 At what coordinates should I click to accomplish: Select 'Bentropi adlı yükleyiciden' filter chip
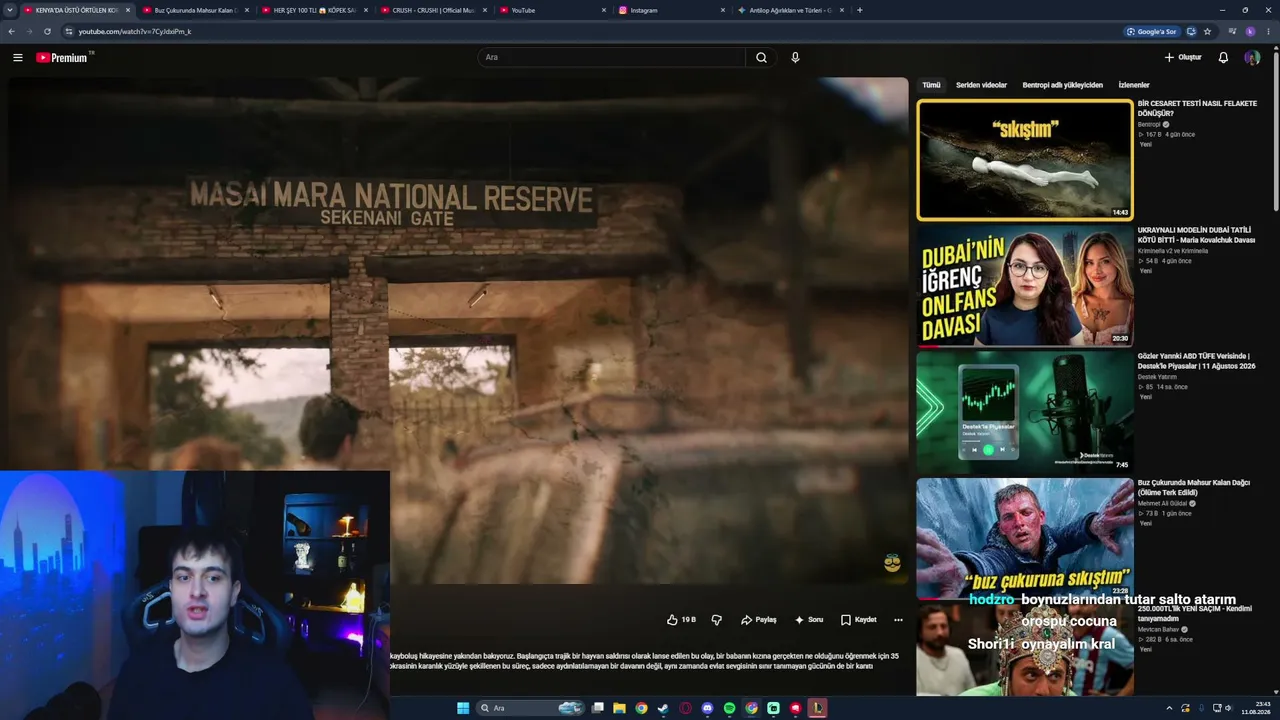(x=1062, y=85)
